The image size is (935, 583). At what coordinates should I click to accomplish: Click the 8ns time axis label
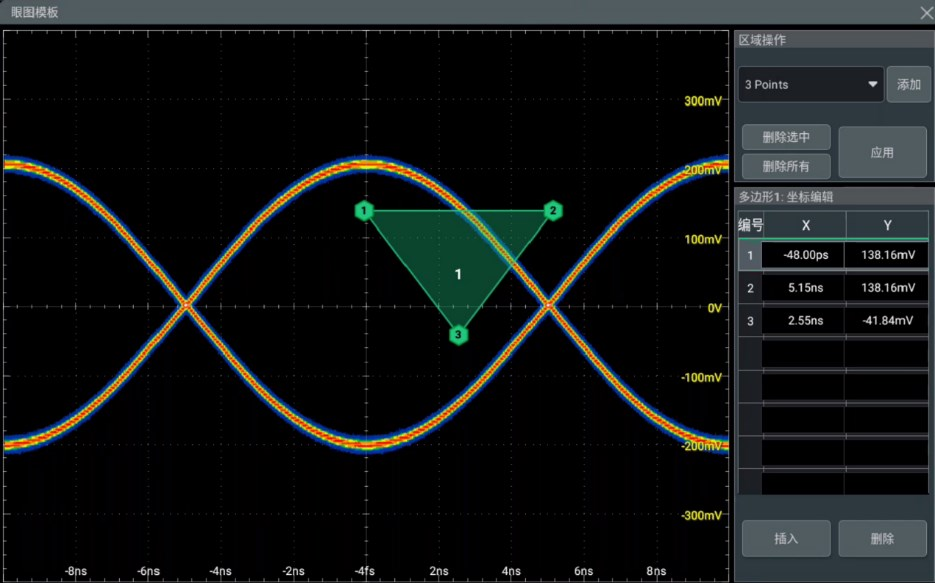click(x=656, y=571)
